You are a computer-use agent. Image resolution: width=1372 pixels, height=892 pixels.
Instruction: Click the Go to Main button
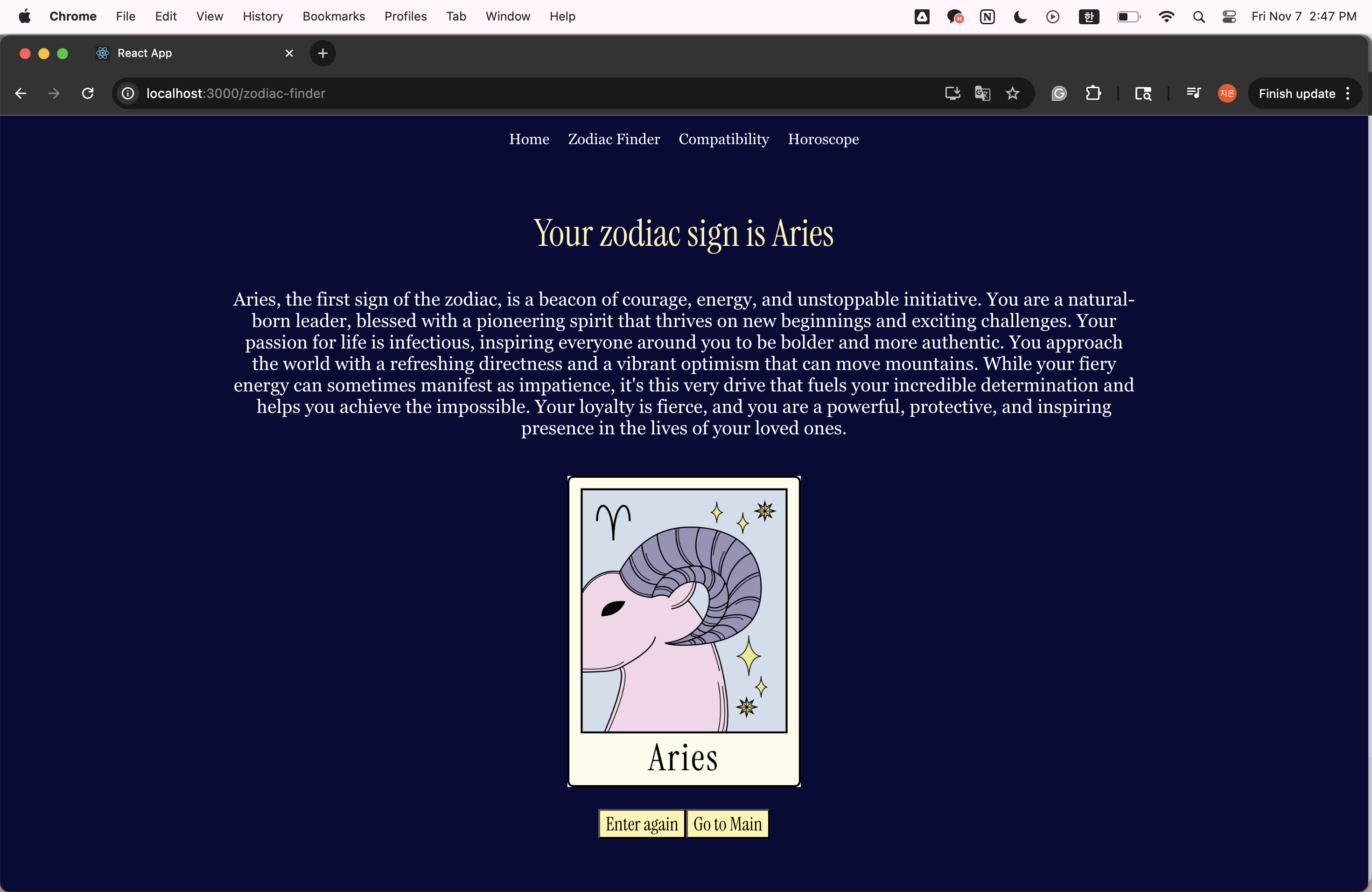pyautogui.click(x=728, y=823)
